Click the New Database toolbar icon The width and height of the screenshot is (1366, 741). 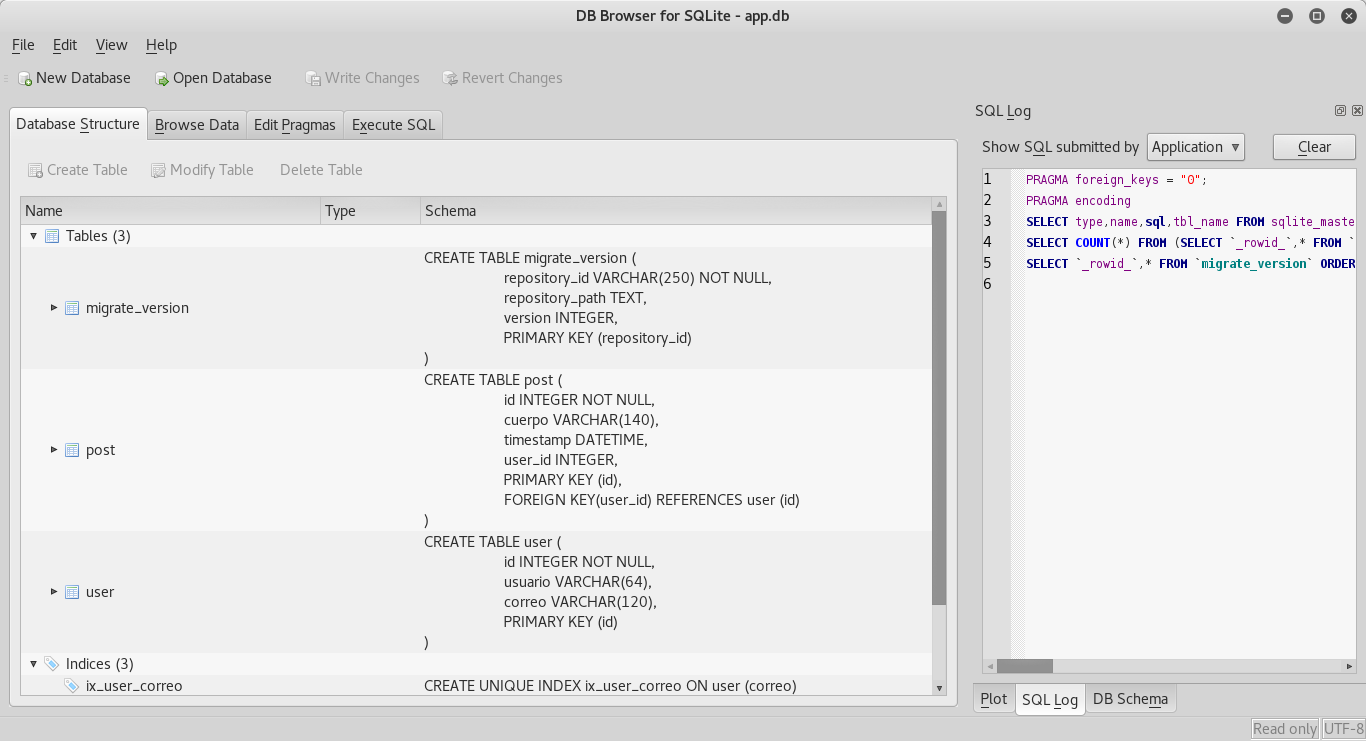click(x=25, y=78)
